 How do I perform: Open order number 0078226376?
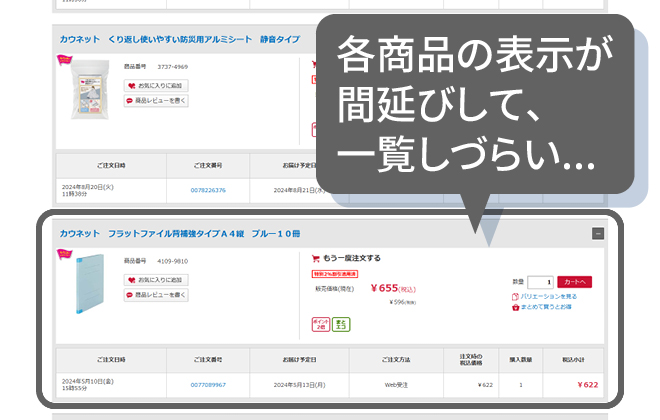point(208,190)
